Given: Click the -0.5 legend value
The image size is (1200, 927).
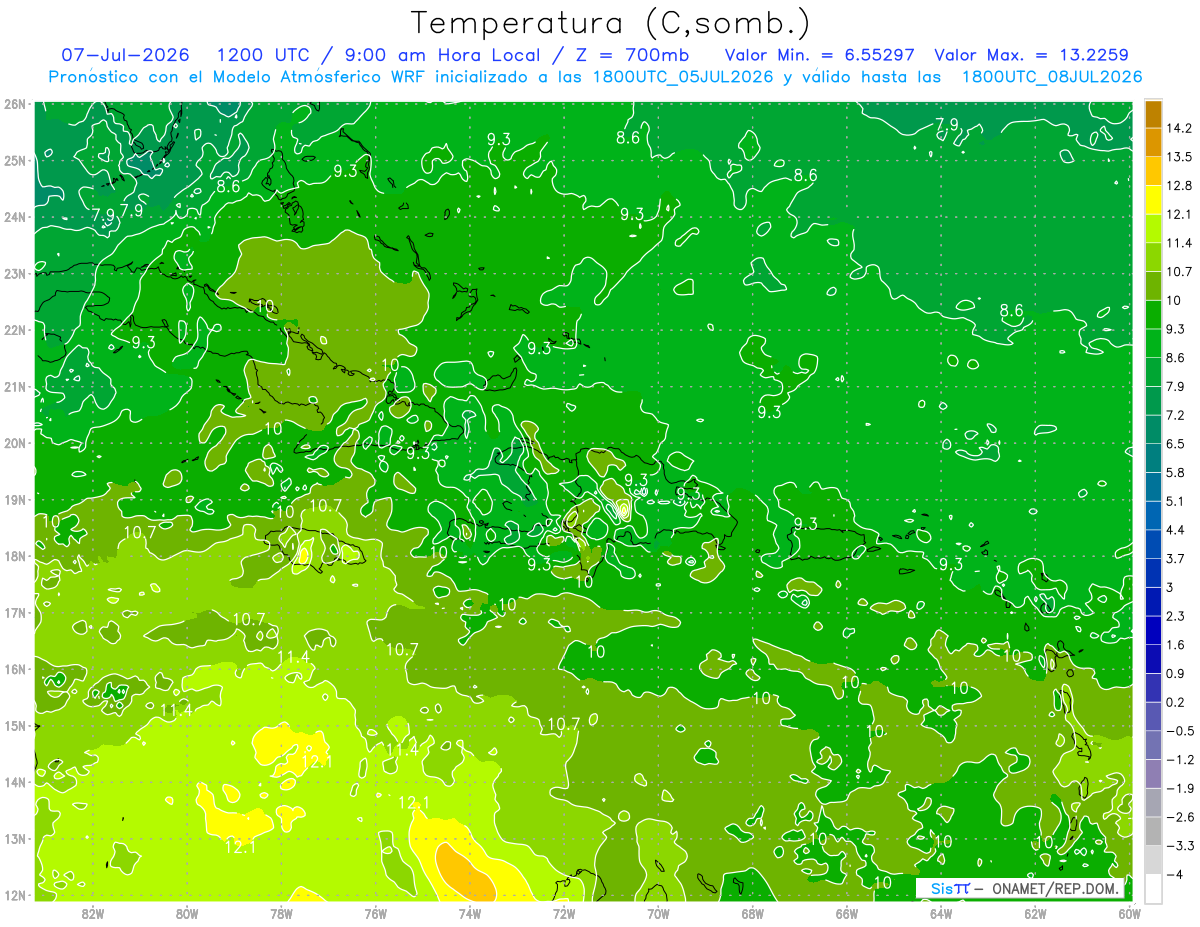Looking at the screenshot, I should (1179, 731).
